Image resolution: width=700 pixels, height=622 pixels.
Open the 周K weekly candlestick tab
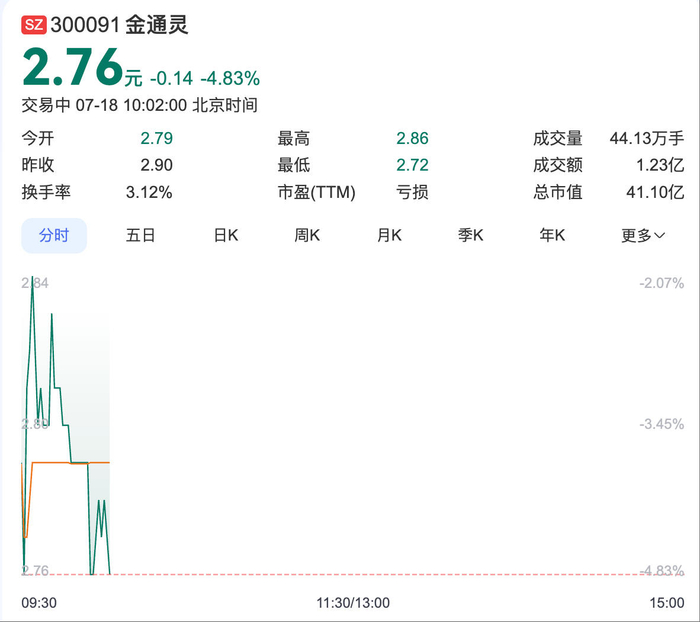(307, 235)
